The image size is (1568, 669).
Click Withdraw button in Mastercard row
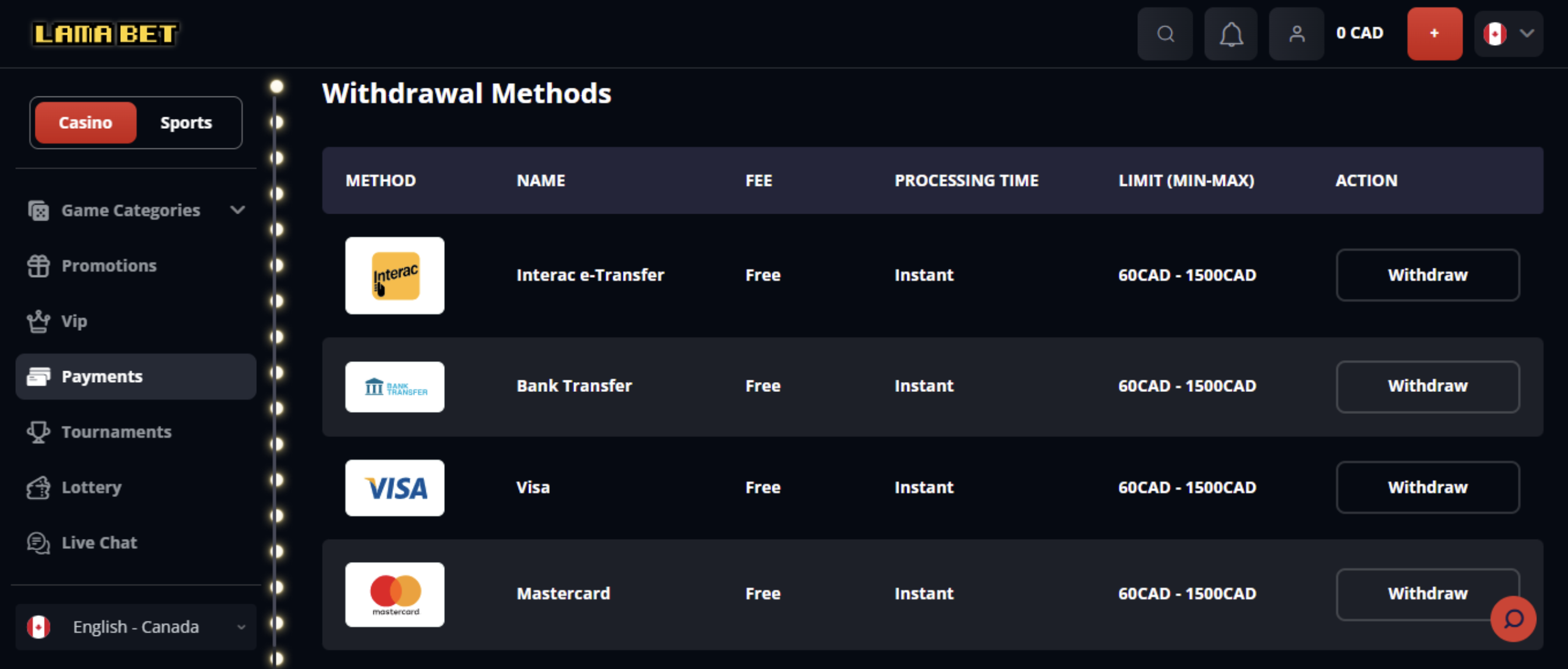(1427, 594)
